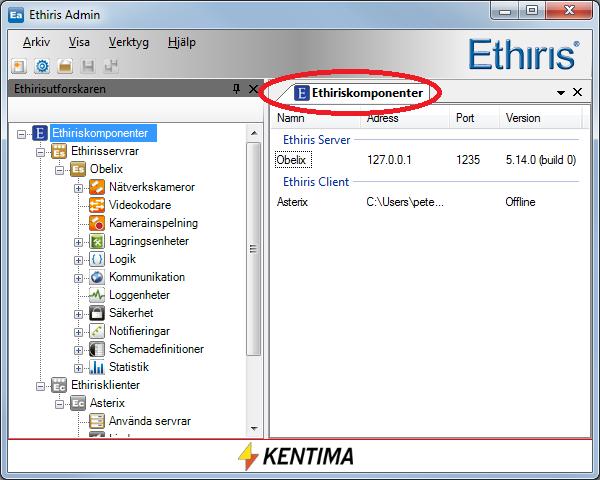
Task: Open the Arkiv menu
Action: 36,42
